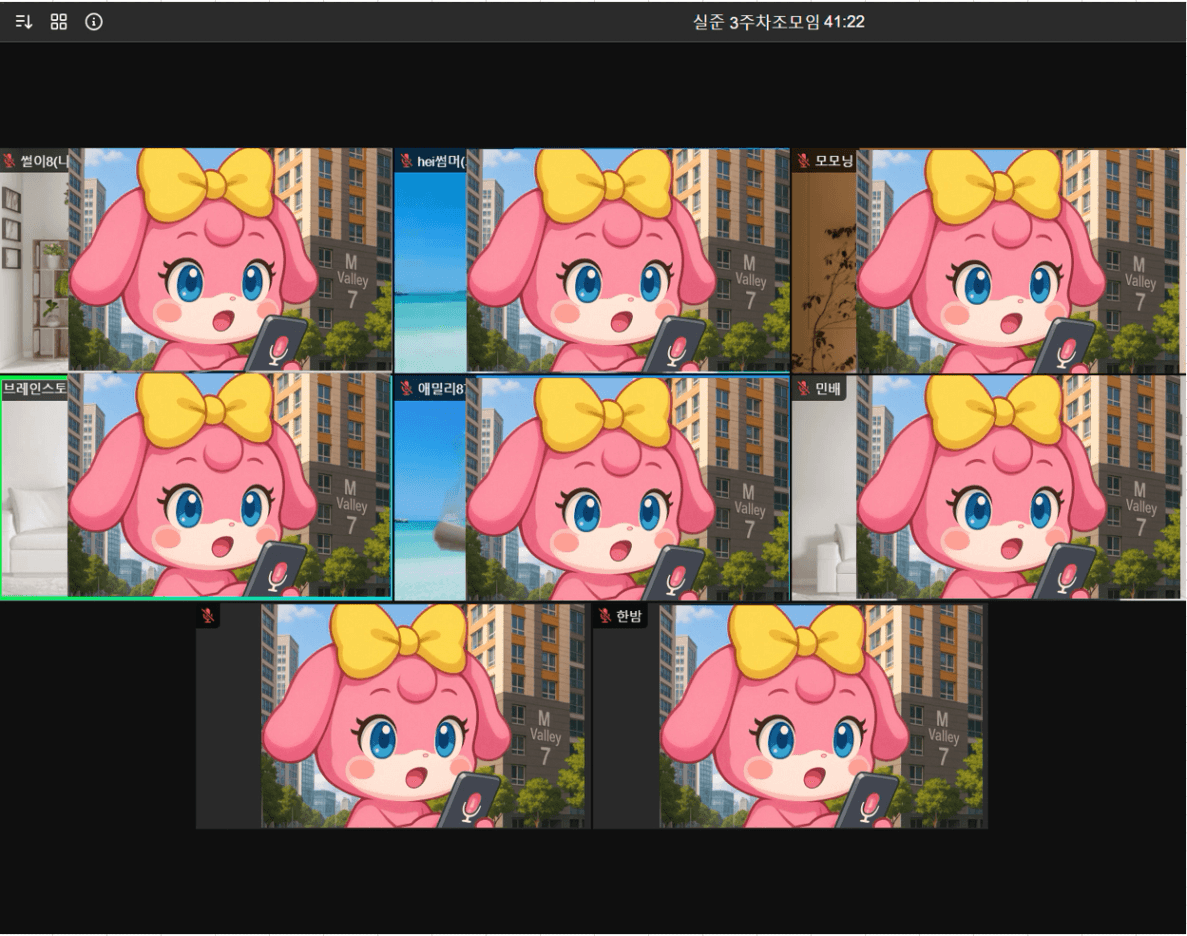This screenshot has height=936, width=1187.
Task: Click the muted mic icon on 모모닝
Action: (x=803, y=161)
